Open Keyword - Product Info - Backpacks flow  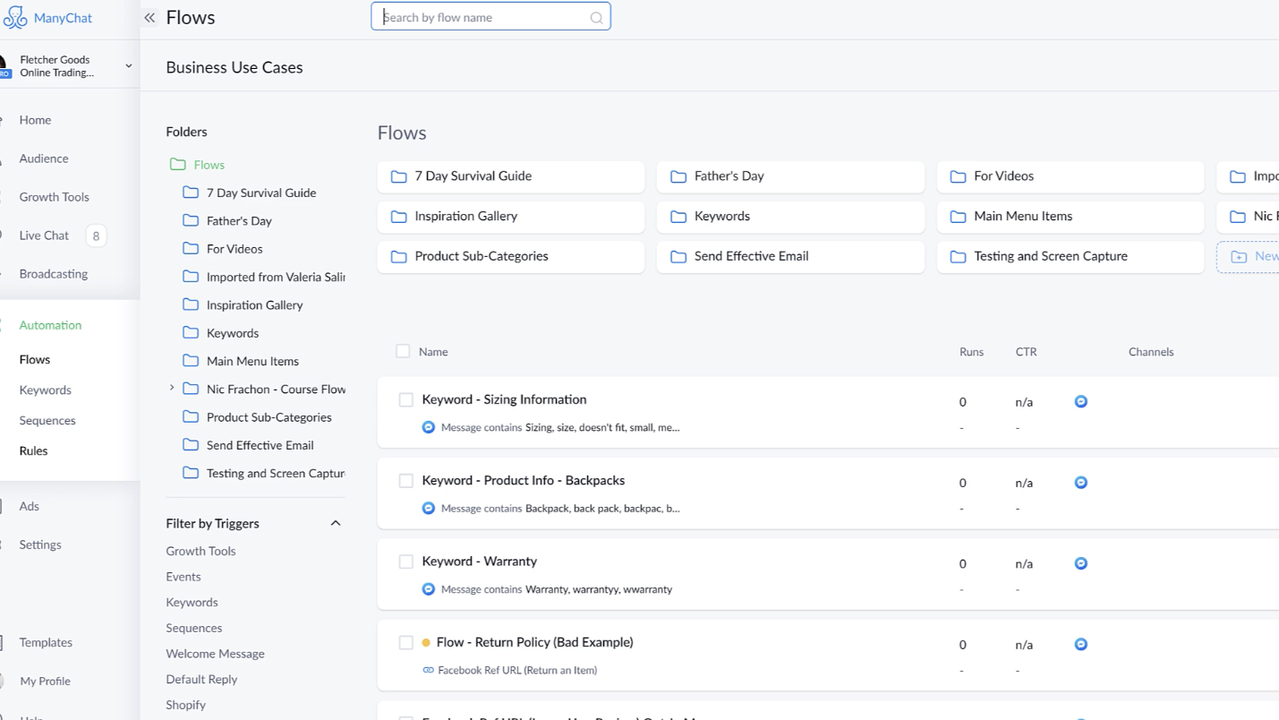pos(523,481)
